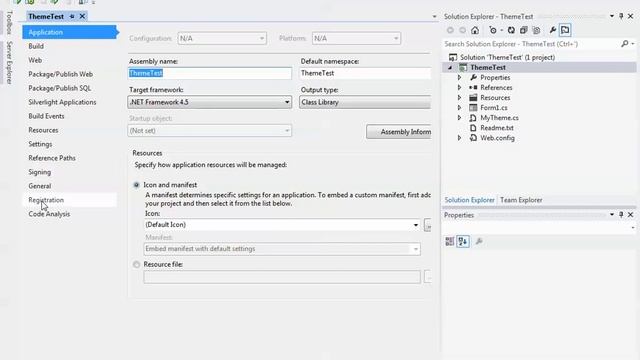Click the Search Solution Explorer box
Screen dimensions: 640x360
tap(531, 44)
